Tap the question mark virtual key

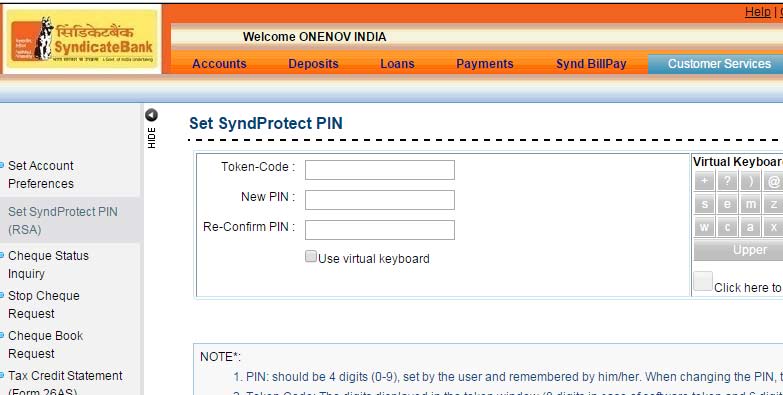[x=727, y=181]
